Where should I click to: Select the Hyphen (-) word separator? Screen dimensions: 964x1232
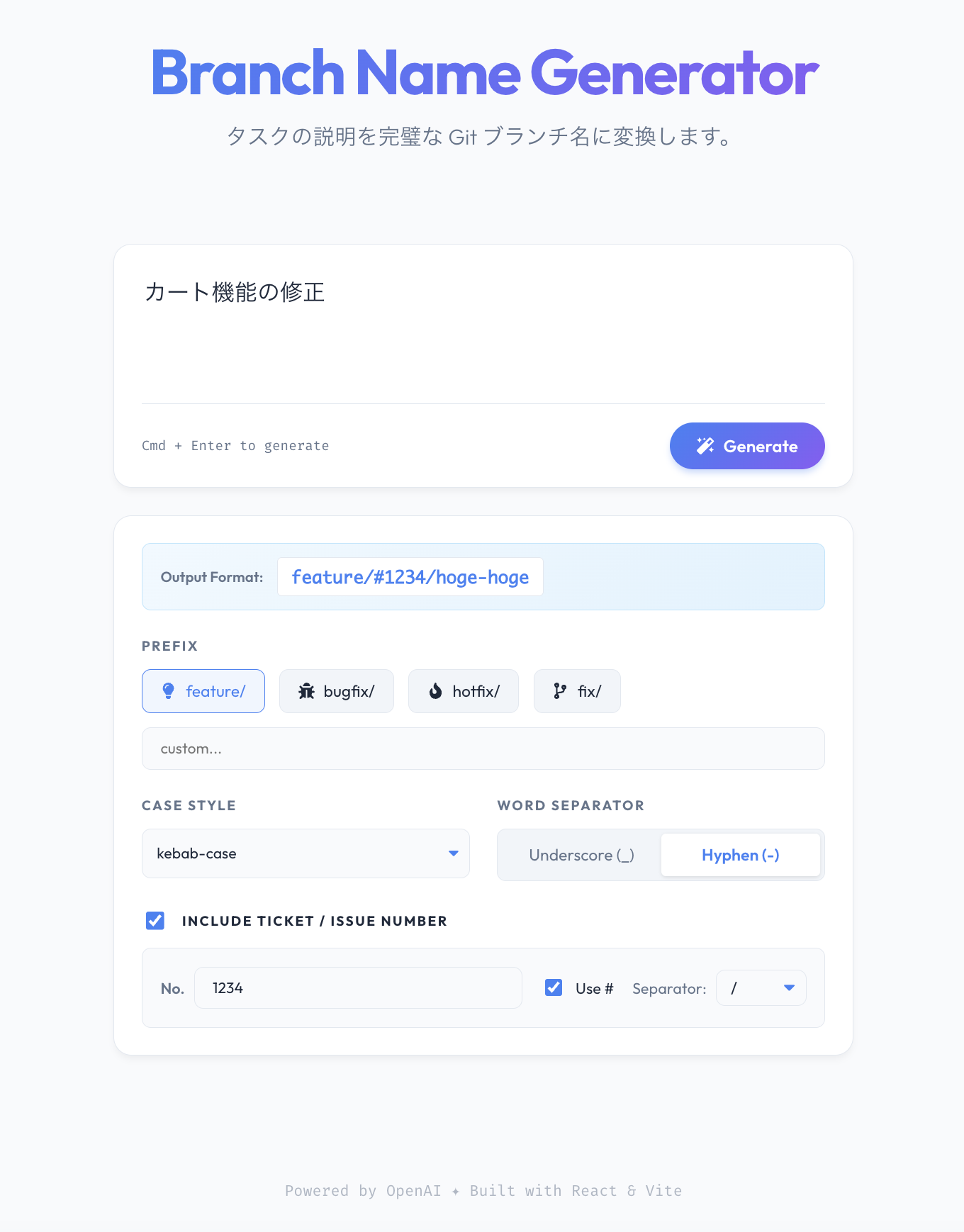(741, 855)
